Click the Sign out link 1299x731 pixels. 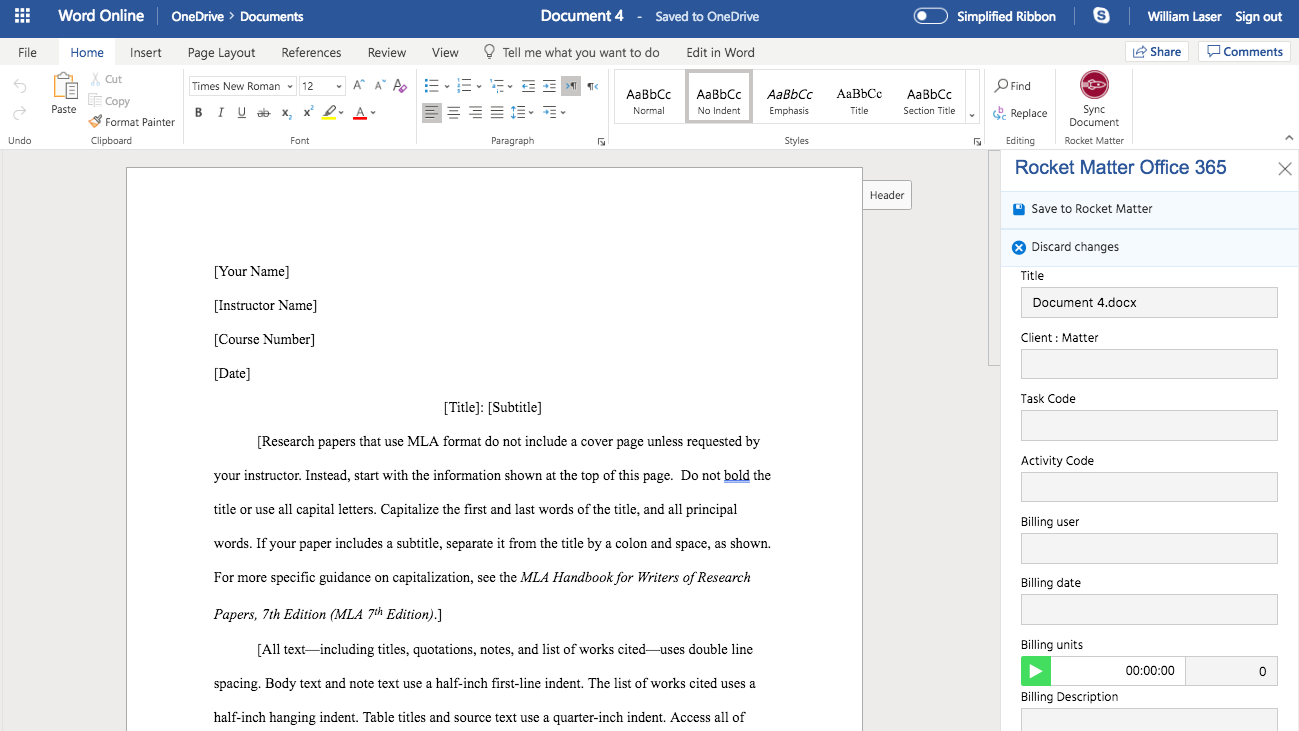pos(1258,16)
